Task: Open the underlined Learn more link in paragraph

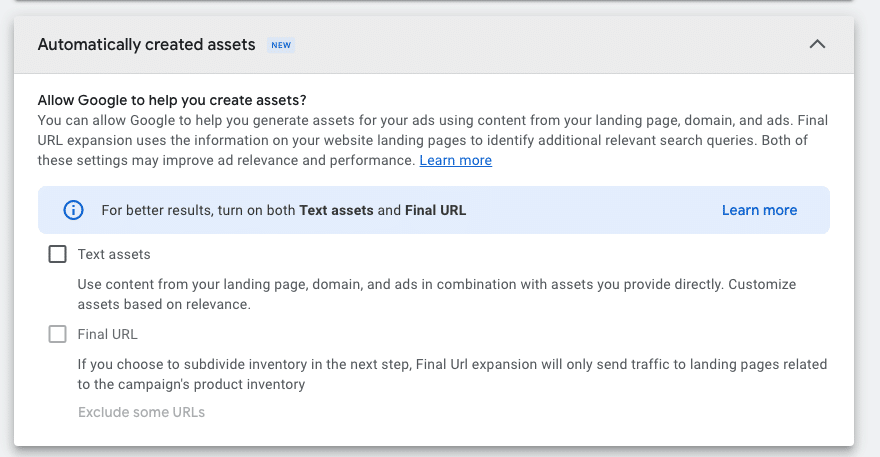Action: [x=455, y=161]
